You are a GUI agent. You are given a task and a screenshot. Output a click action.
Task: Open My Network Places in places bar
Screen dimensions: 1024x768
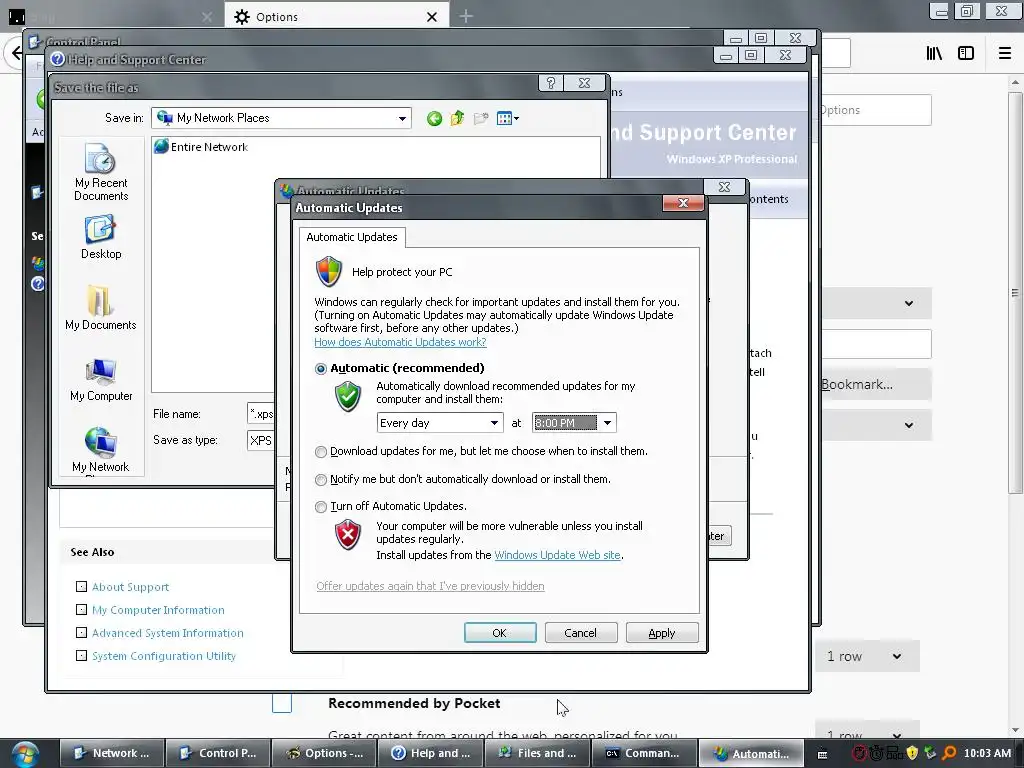tap(101, 451)
